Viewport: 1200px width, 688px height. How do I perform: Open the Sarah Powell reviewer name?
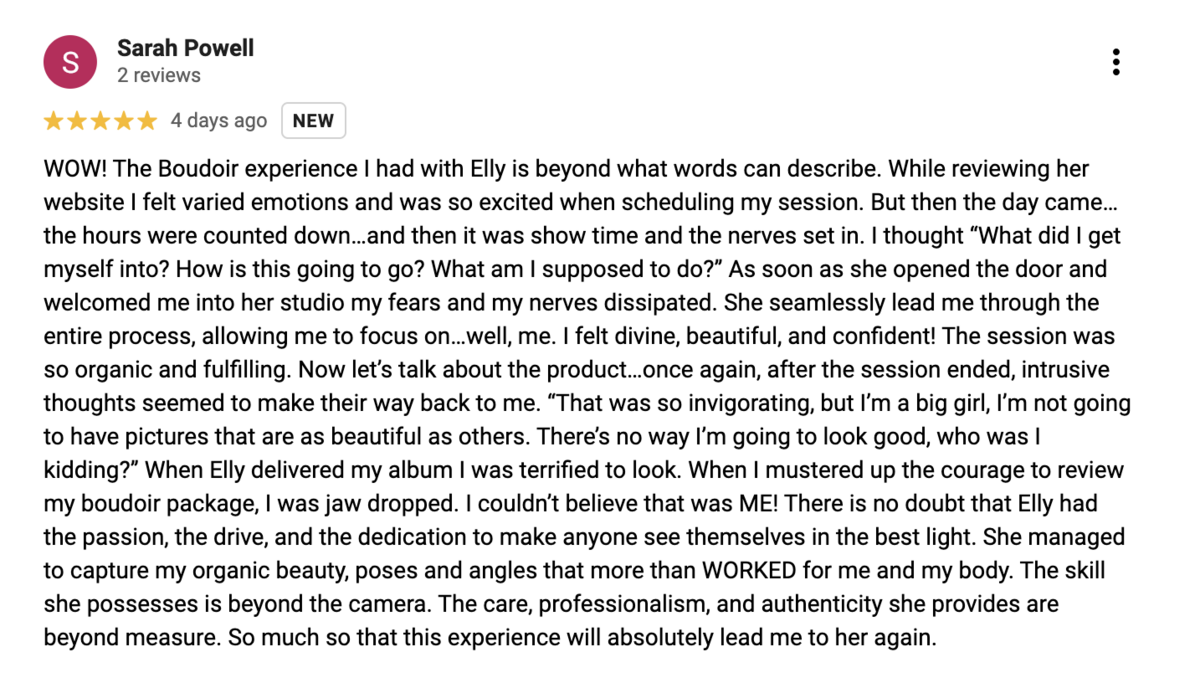point(185,48)
